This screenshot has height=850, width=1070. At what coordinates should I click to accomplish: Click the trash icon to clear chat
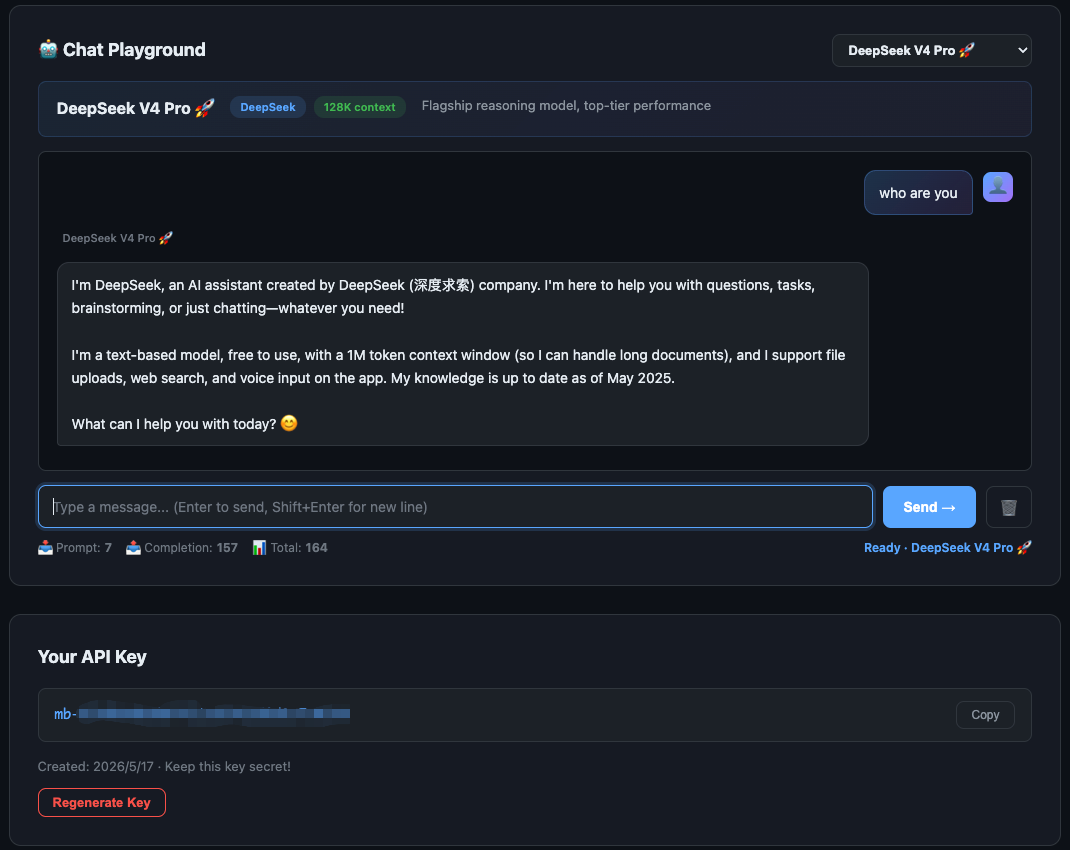1009,507
